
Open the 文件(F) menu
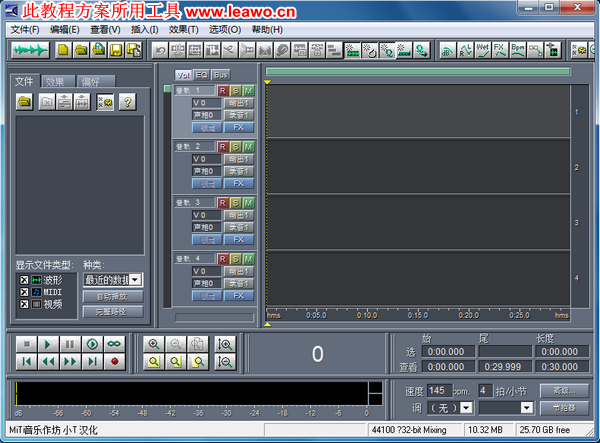click(25, 30)
